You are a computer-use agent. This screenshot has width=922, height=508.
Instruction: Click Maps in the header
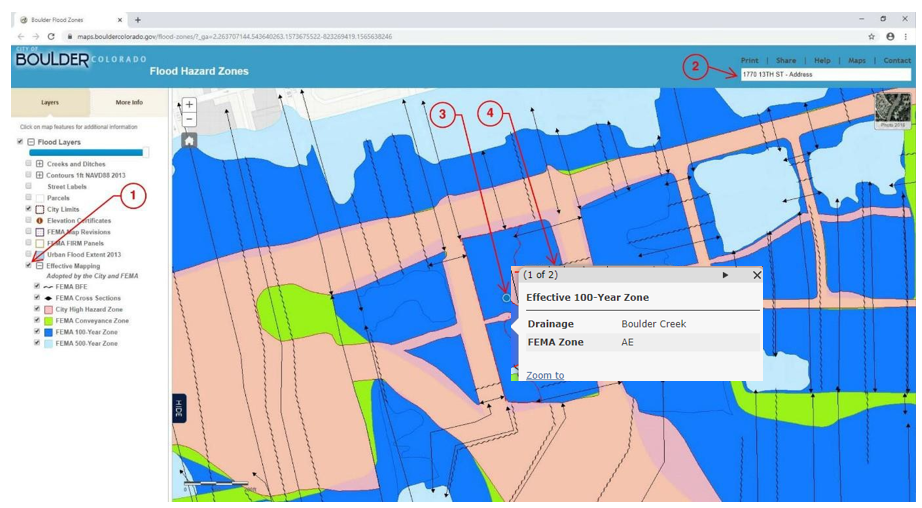(857, 61)
